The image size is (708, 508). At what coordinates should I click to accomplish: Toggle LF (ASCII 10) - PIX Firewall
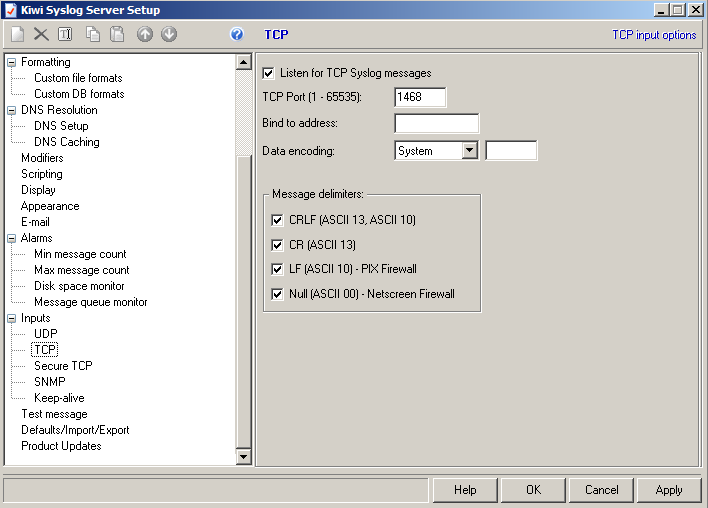click(277, 270)
